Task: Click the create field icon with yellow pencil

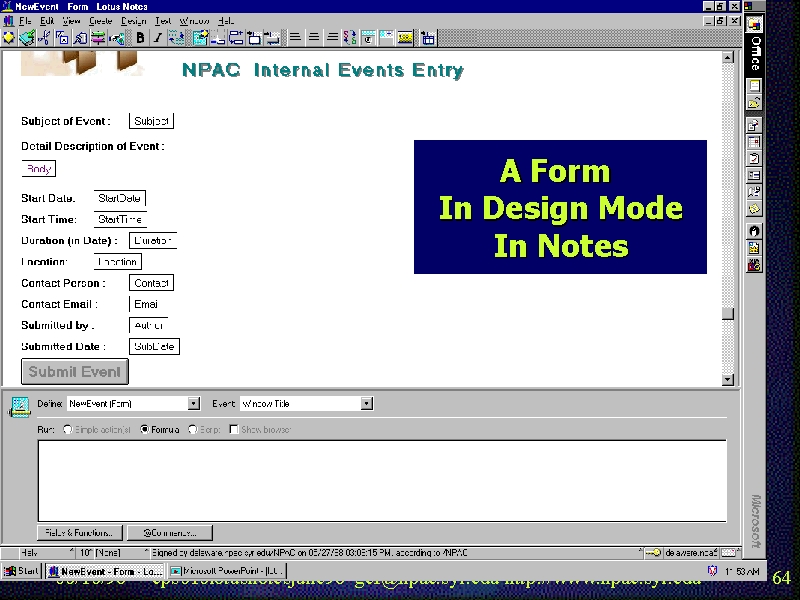Action: pyautogui.click(x=200, y=38)
